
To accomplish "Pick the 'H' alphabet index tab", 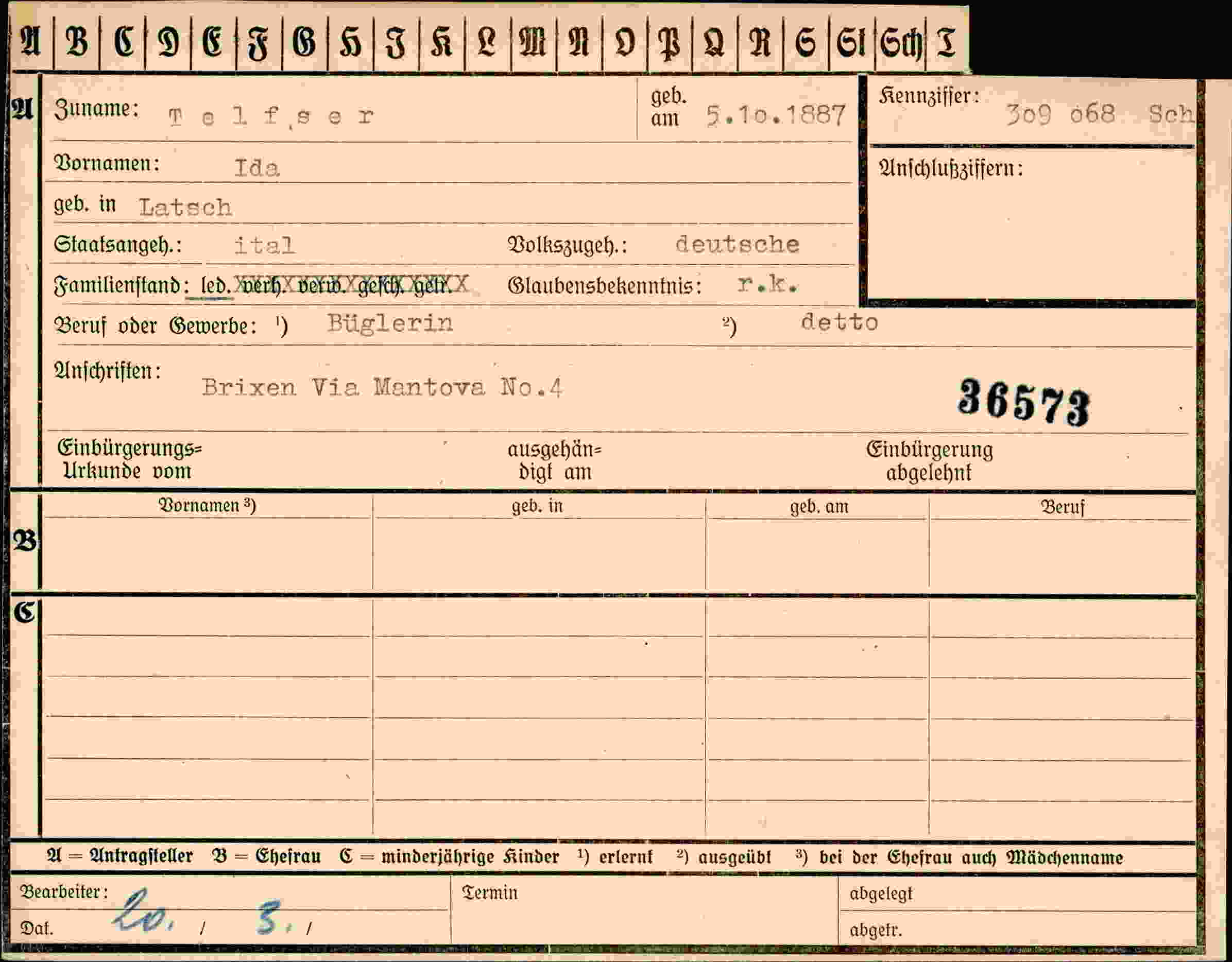I will [350, 42].
